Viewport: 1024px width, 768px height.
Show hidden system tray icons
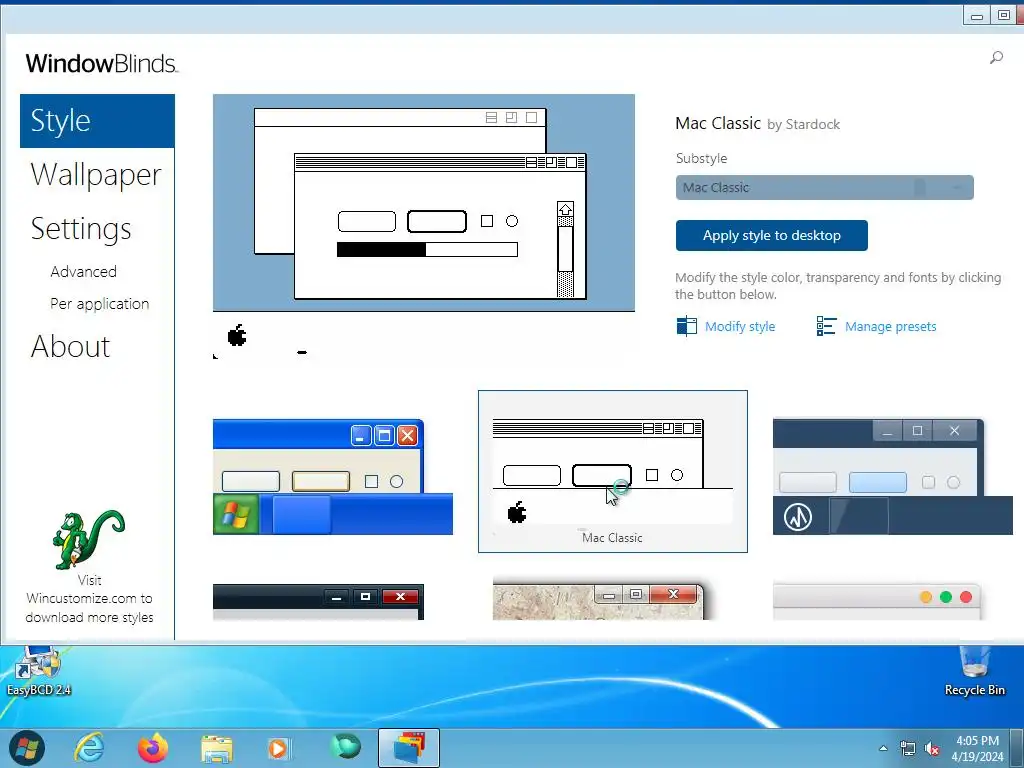click(883, 748)
